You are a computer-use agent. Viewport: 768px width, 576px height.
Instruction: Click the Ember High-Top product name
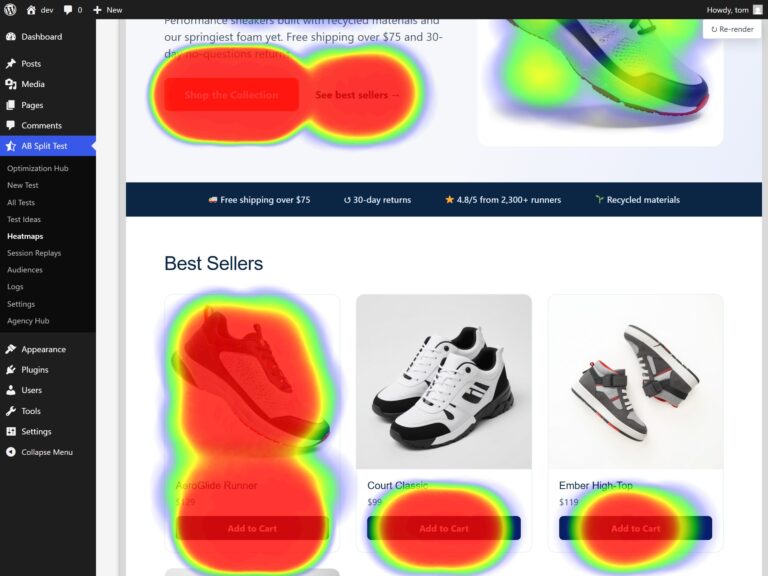596,485
